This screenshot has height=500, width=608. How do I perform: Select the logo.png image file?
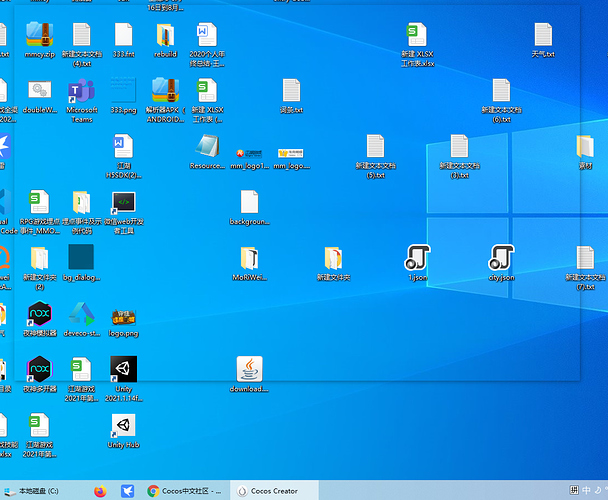(123, 318)
